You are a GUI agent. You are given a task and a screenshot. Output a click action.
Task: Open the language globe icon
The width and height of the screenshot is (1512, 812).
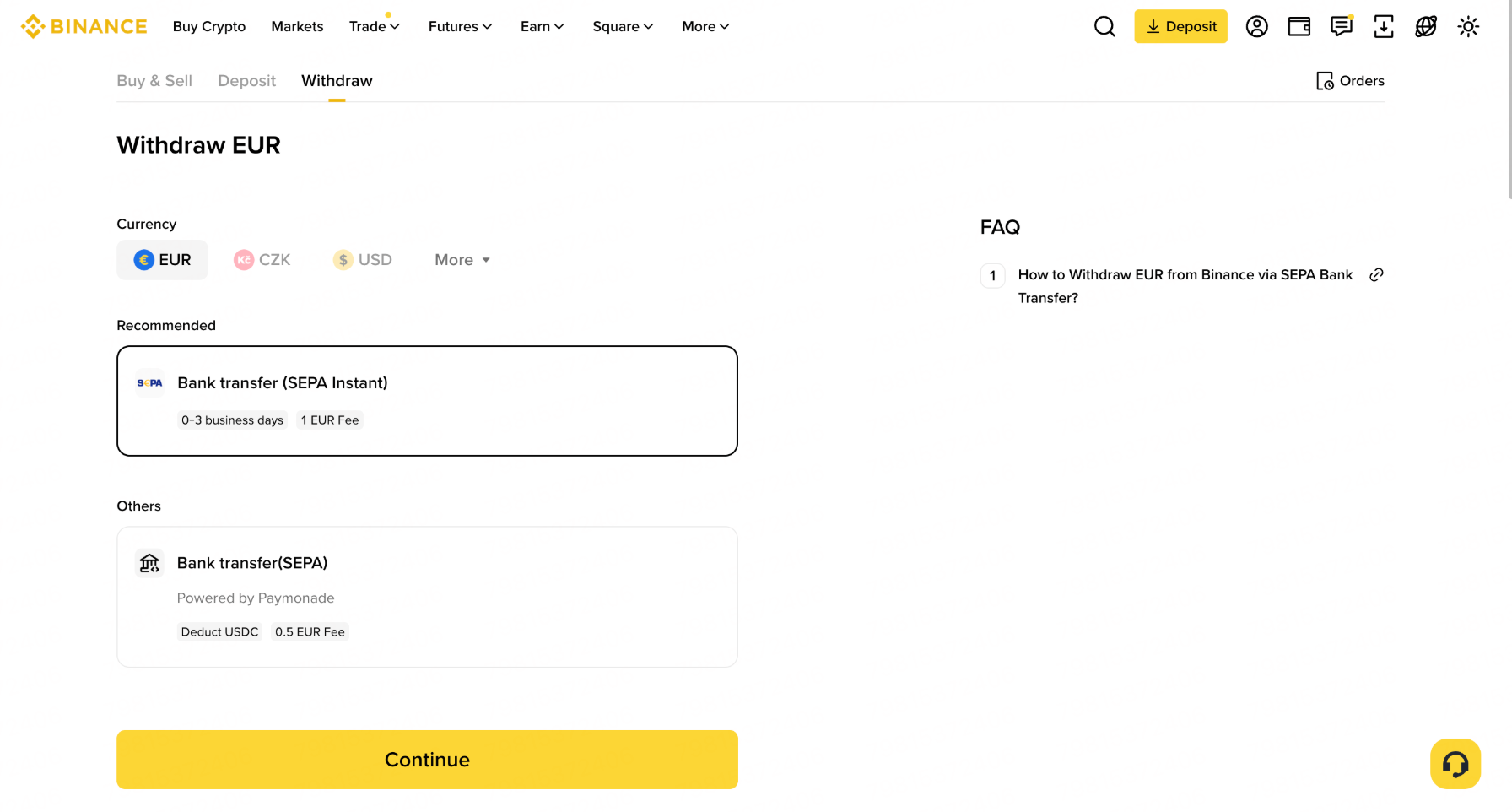[x=1426, y=26]
